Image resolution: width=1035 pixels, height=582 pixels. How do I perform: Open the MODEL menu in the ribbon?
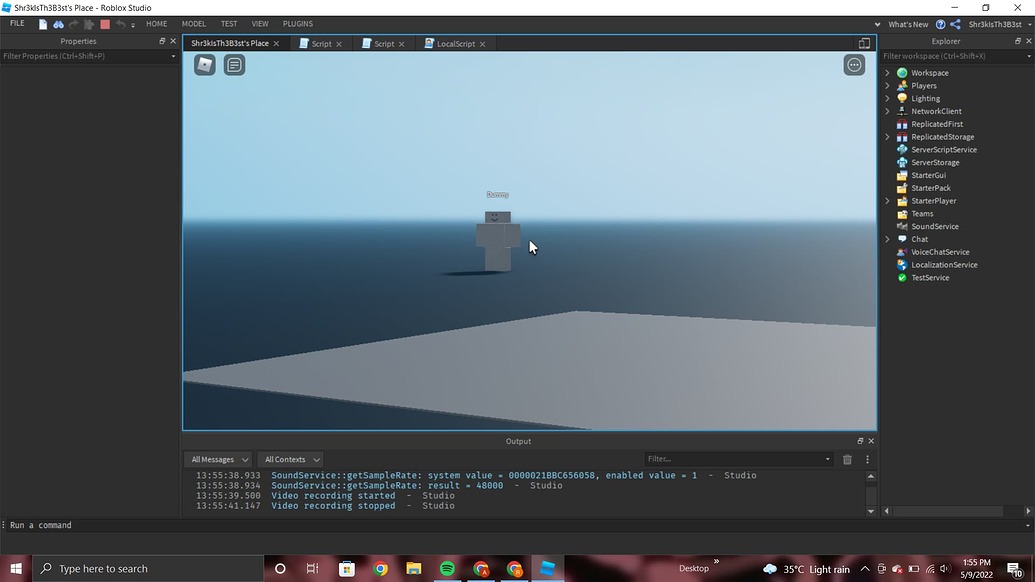(193, 23)
